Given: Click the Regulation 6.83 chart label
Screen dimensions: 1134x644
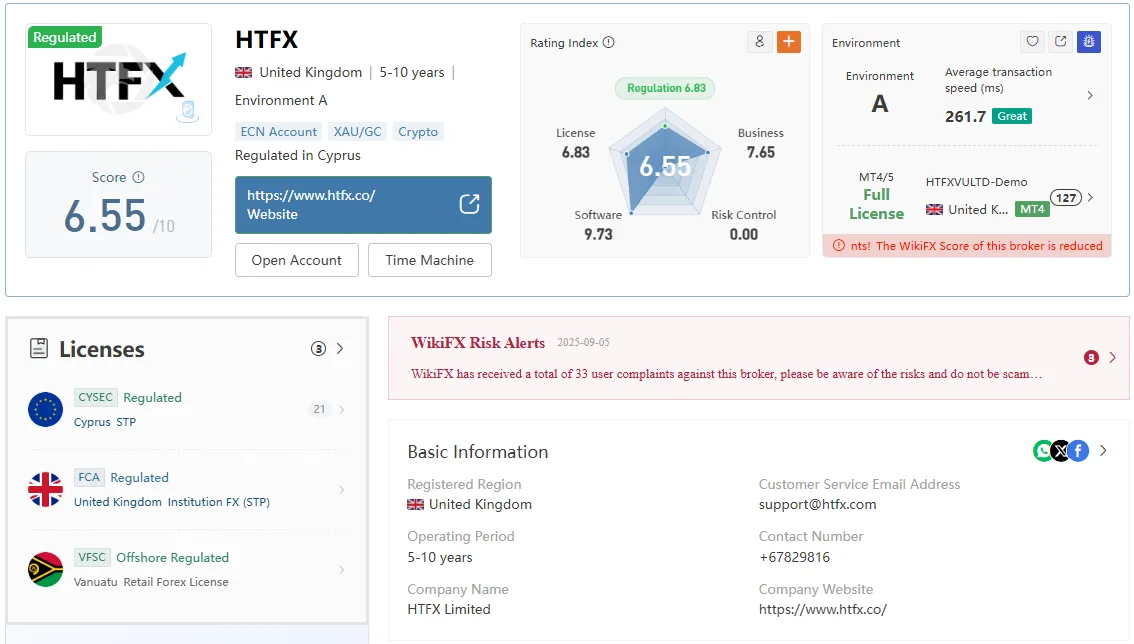Looking at the screenshot, I should click(666, 88).
